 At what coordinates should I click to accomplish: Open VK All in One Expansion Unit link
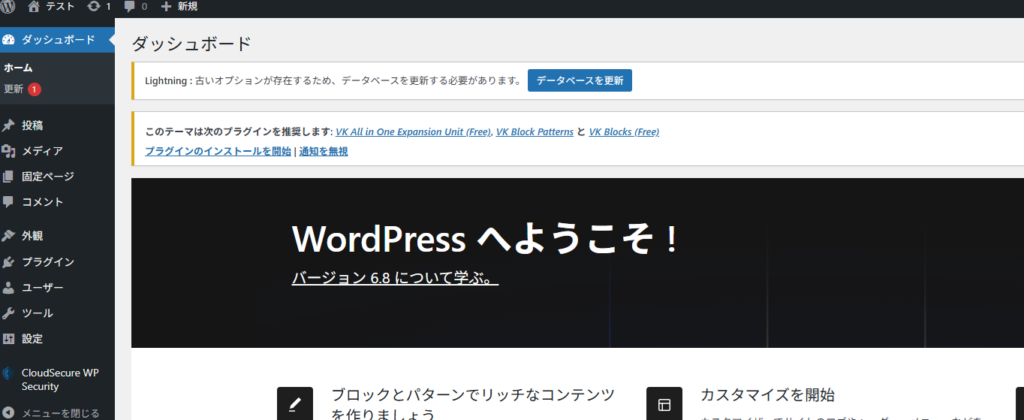click(x=413, y=132)
